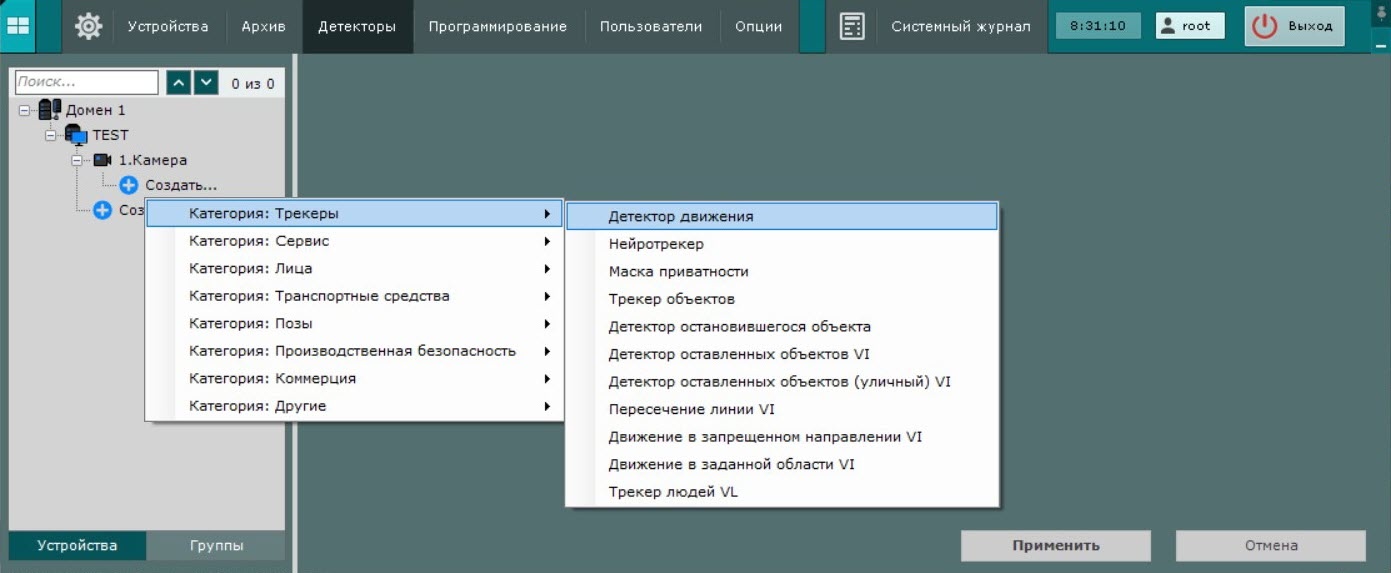Open the system journal document icon

(x=852, y=26)
